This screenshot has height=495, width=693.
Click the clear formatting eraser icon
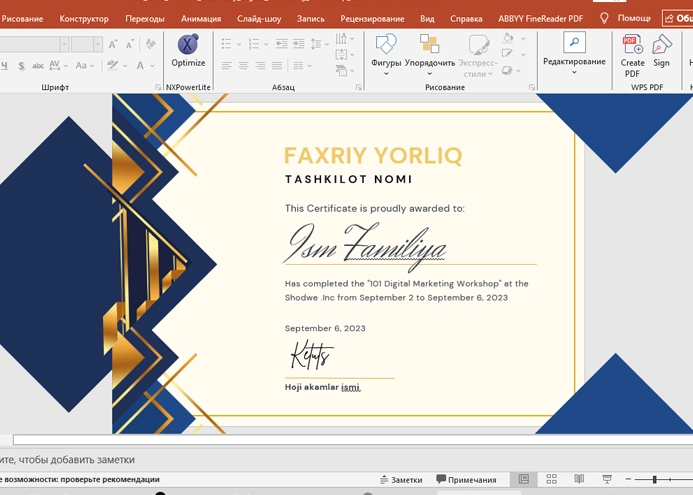(150, 43)
